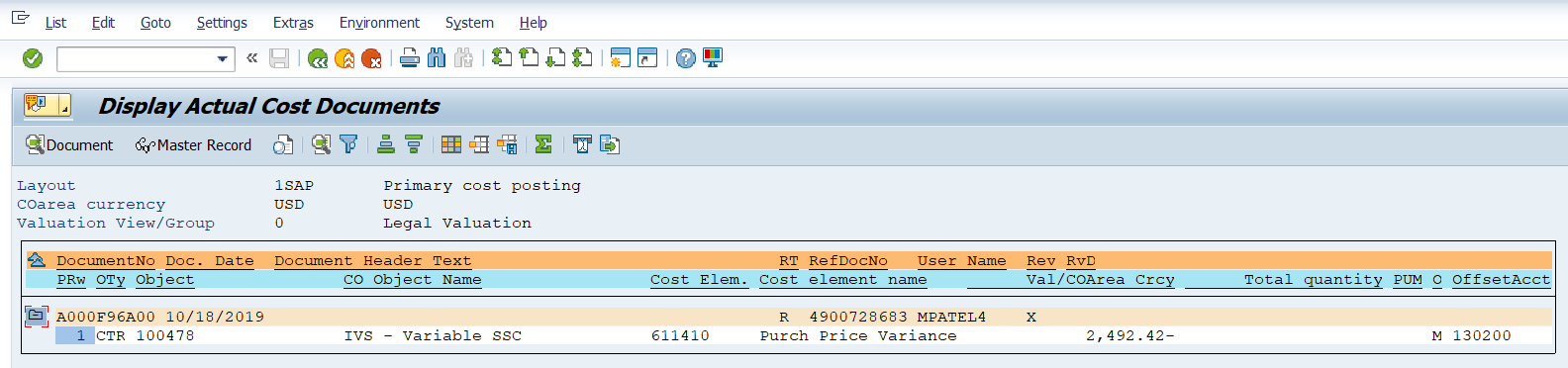Click offset account 130200
This screenshot has height=368, width=1568.
[1482, 336]
